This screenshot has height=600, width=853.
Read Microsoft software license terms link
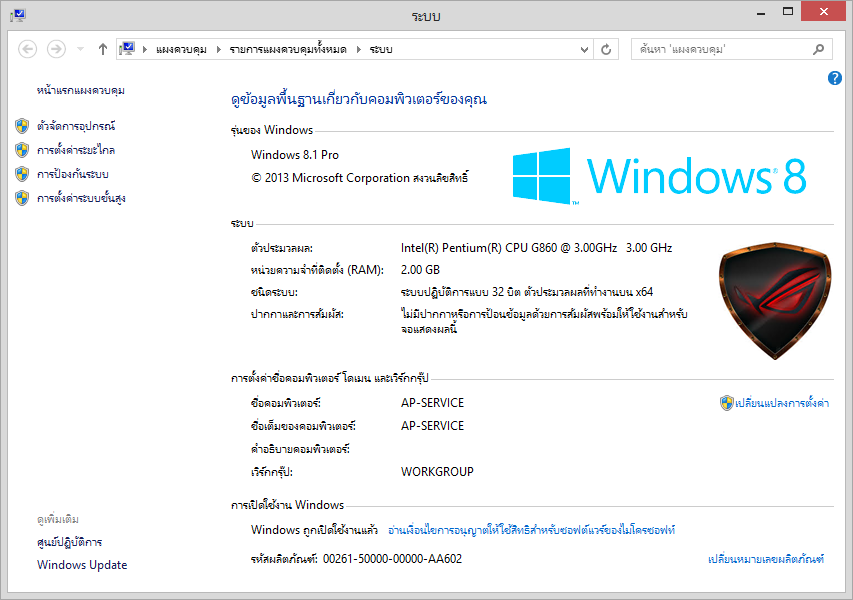pos(531,530)
